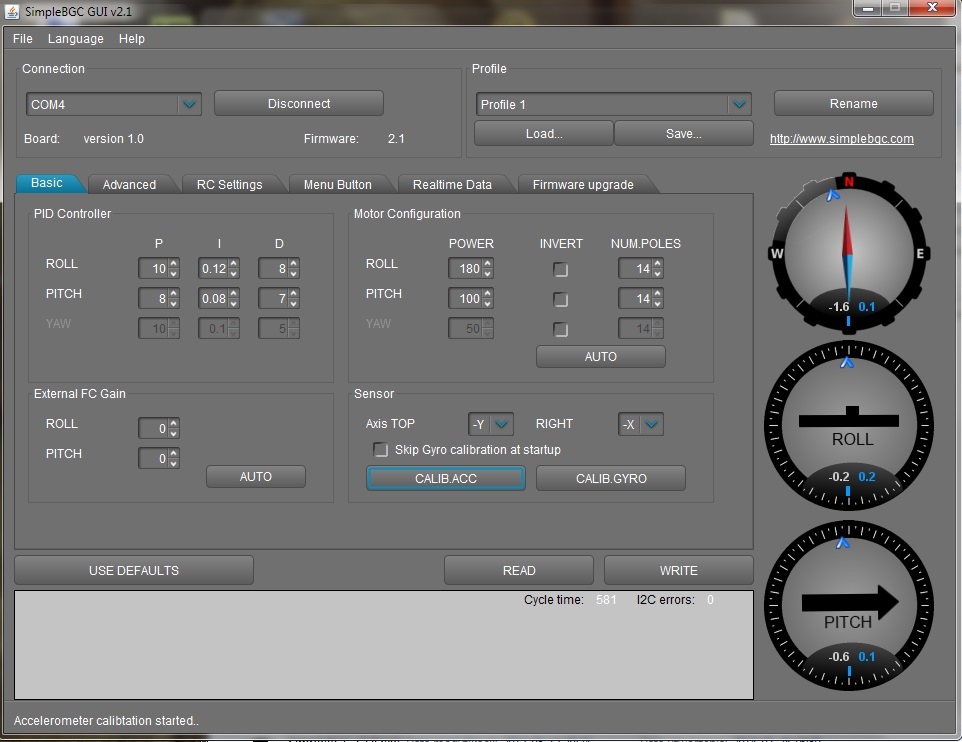Expand the Profile 1 dropdown
Image resolution: width=962 pixels, height=742 pixels.
(x=739, y=104)
